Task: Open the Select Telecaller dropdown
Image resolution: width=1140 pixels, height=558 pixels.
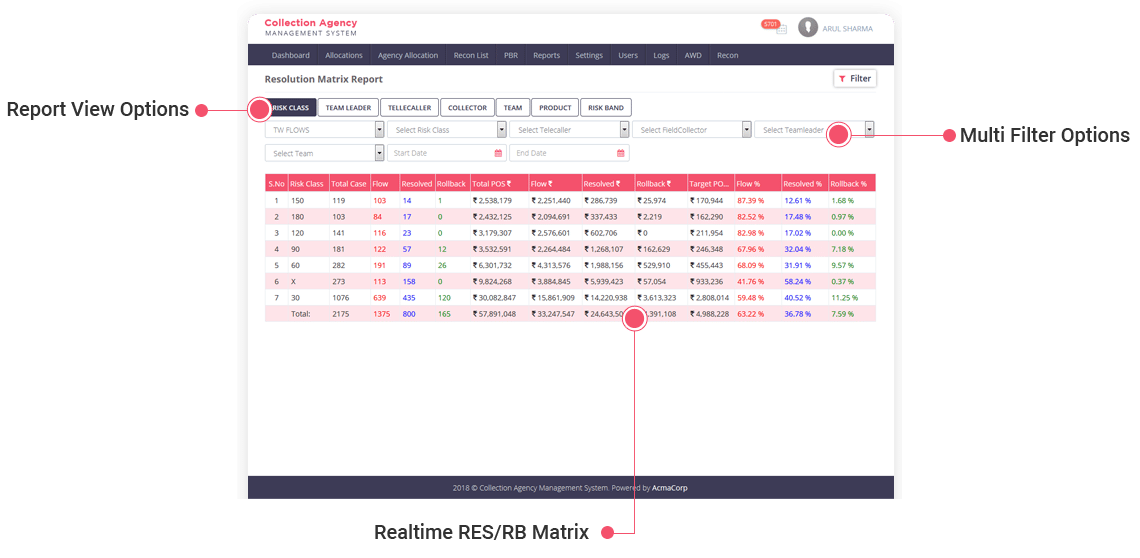Action: point(624,130)
